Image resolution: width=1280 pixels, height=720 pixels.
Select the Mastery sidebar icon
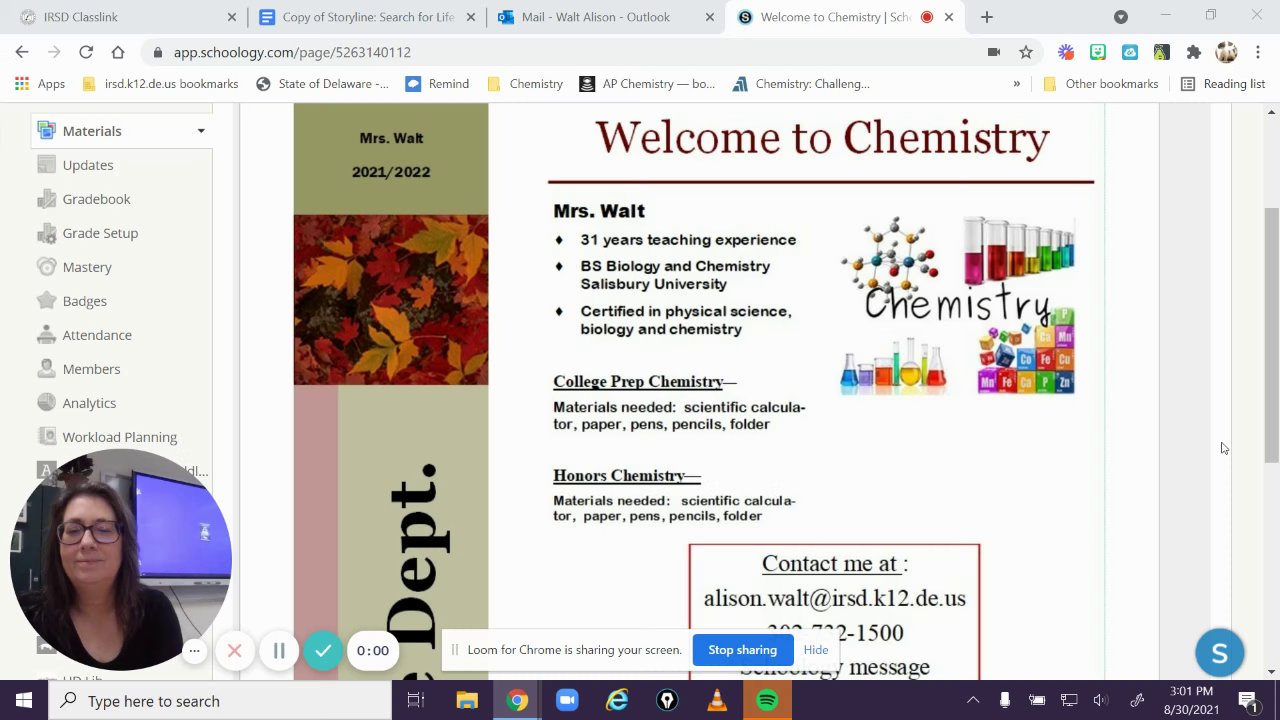(x=46, y=267)
